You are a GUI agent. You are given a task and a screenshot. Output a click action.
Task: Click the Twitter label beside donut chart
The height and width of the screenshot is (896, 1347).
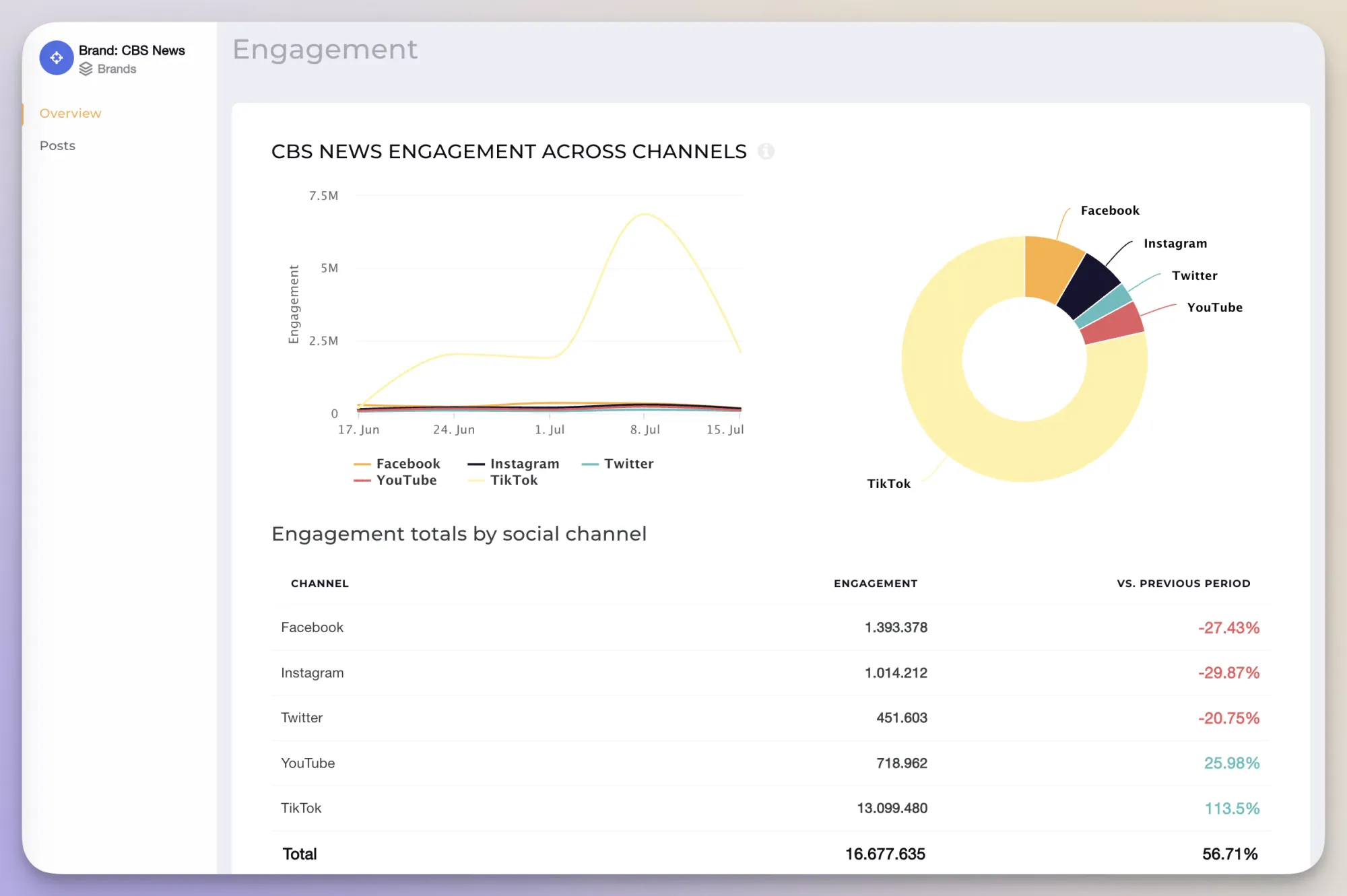[1194, 276]
